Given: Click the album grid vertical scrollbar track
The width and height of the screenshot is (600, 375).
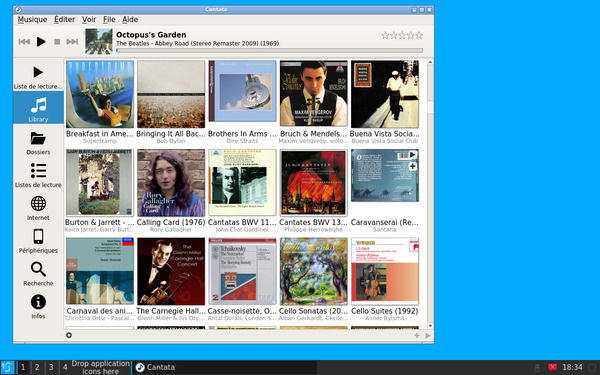Looking at the screenshot, I should pos(430,194).
